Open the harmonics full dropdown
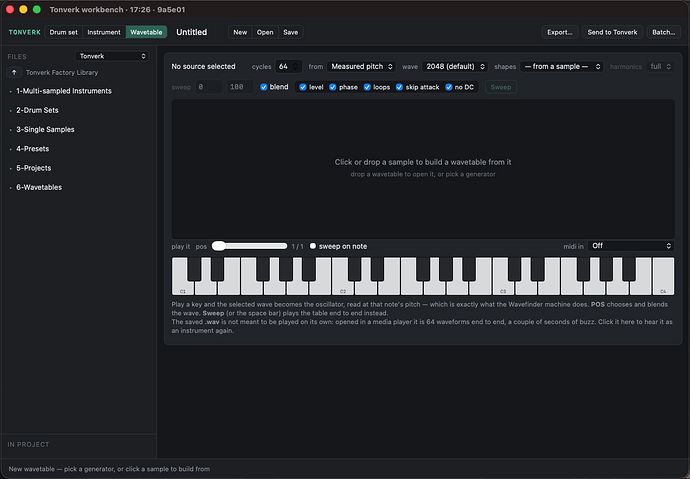 [661, 66]
